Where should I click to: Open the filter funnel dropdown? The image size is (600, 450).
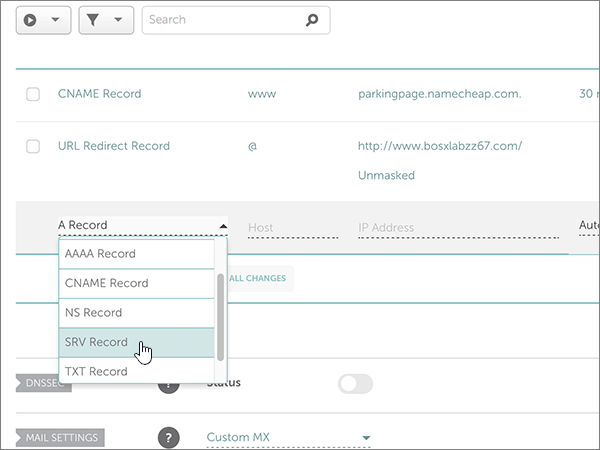(103, 20)
